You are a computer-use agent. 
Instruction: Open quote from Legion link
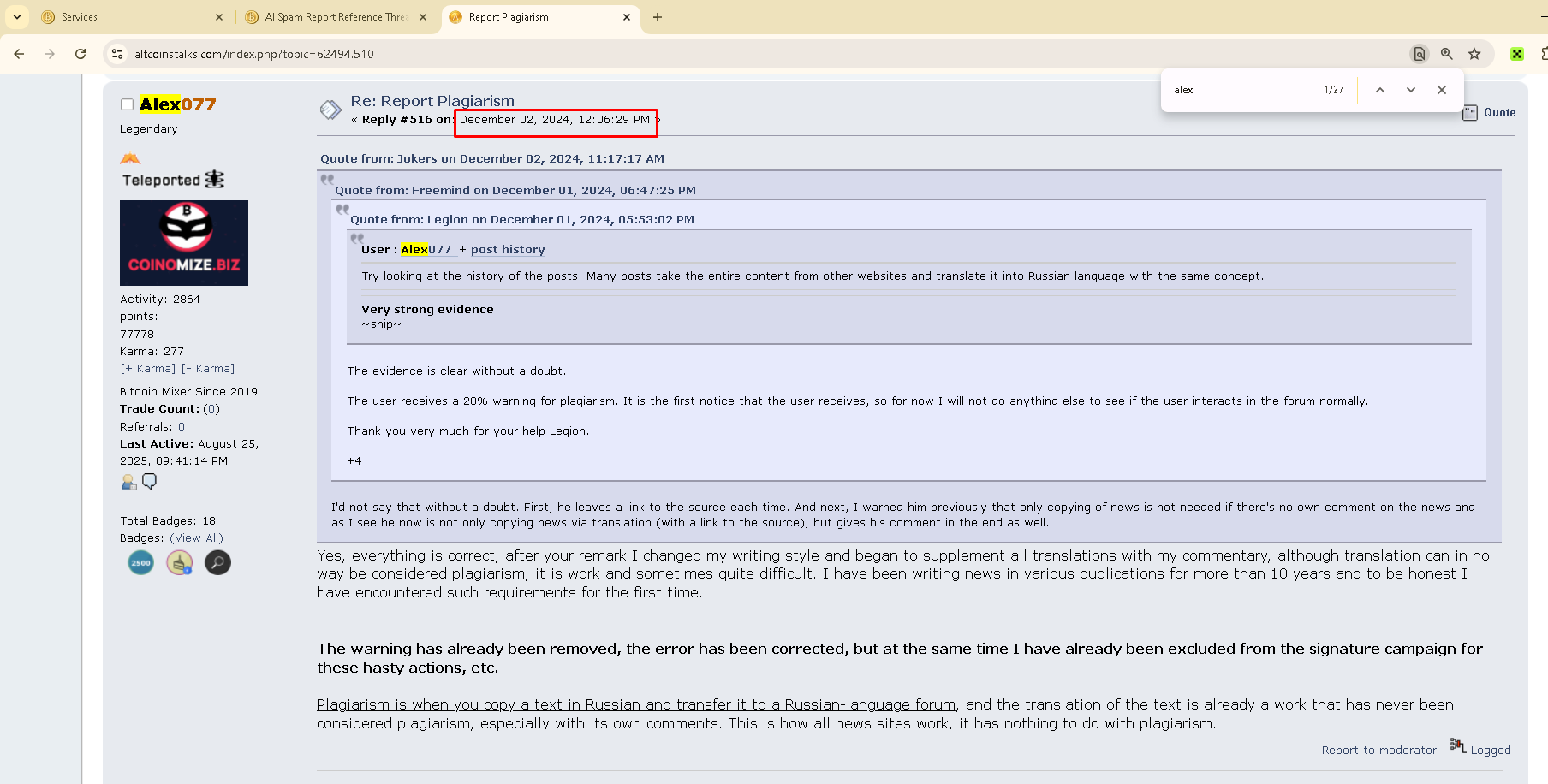click(x=522, y=220)
